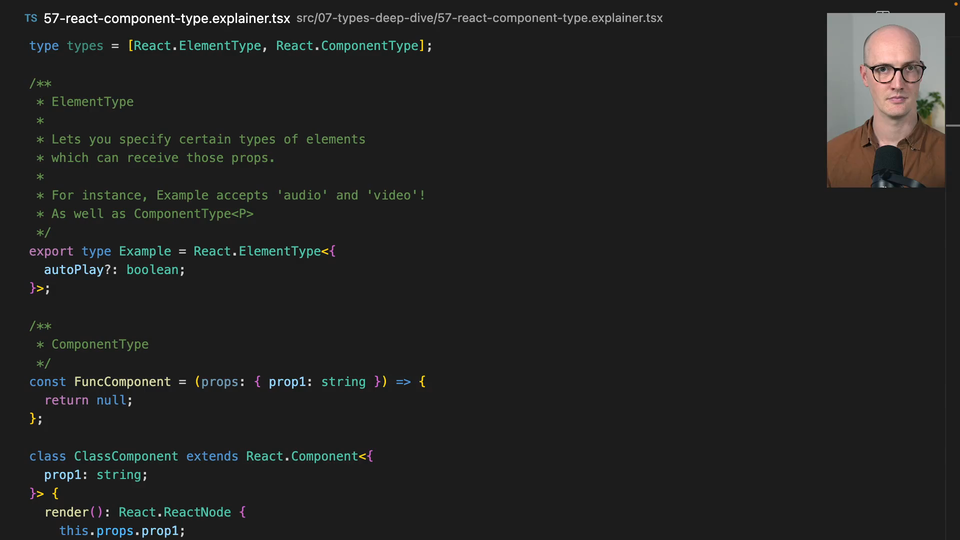960x540 pixels.
Task: Click the null value being returned
Action: [111, 400]
